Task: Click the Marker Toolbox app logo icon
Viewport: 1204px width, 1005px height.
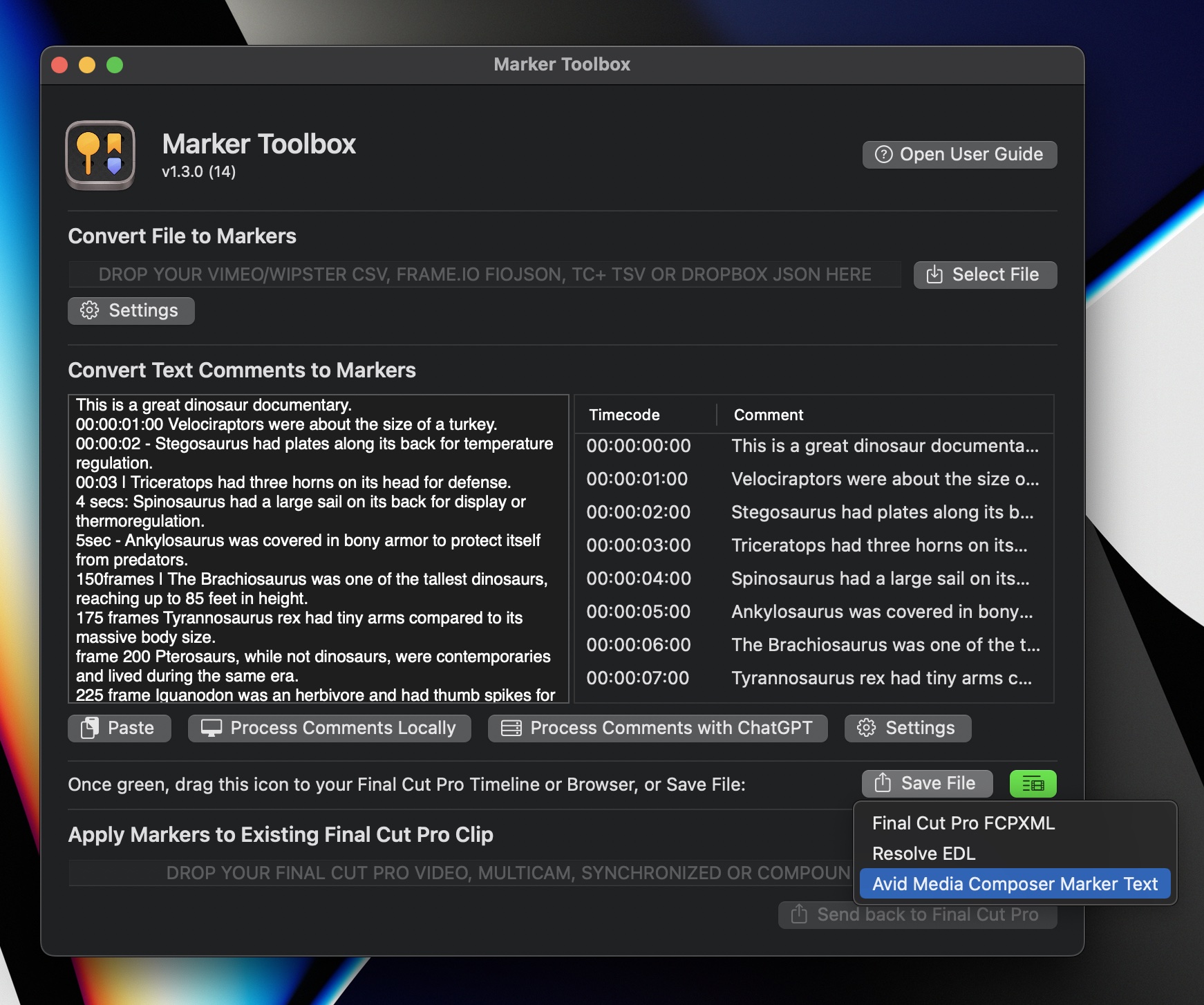Action: [100, 155]
